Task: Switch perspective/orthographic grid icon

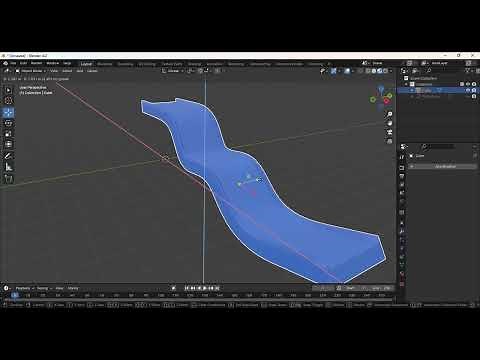Action: click(x=389, y=141)
